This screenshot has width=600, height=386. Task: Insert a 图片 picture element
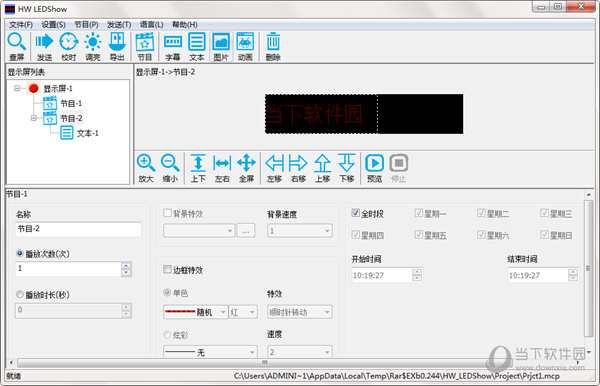(221, 47)
